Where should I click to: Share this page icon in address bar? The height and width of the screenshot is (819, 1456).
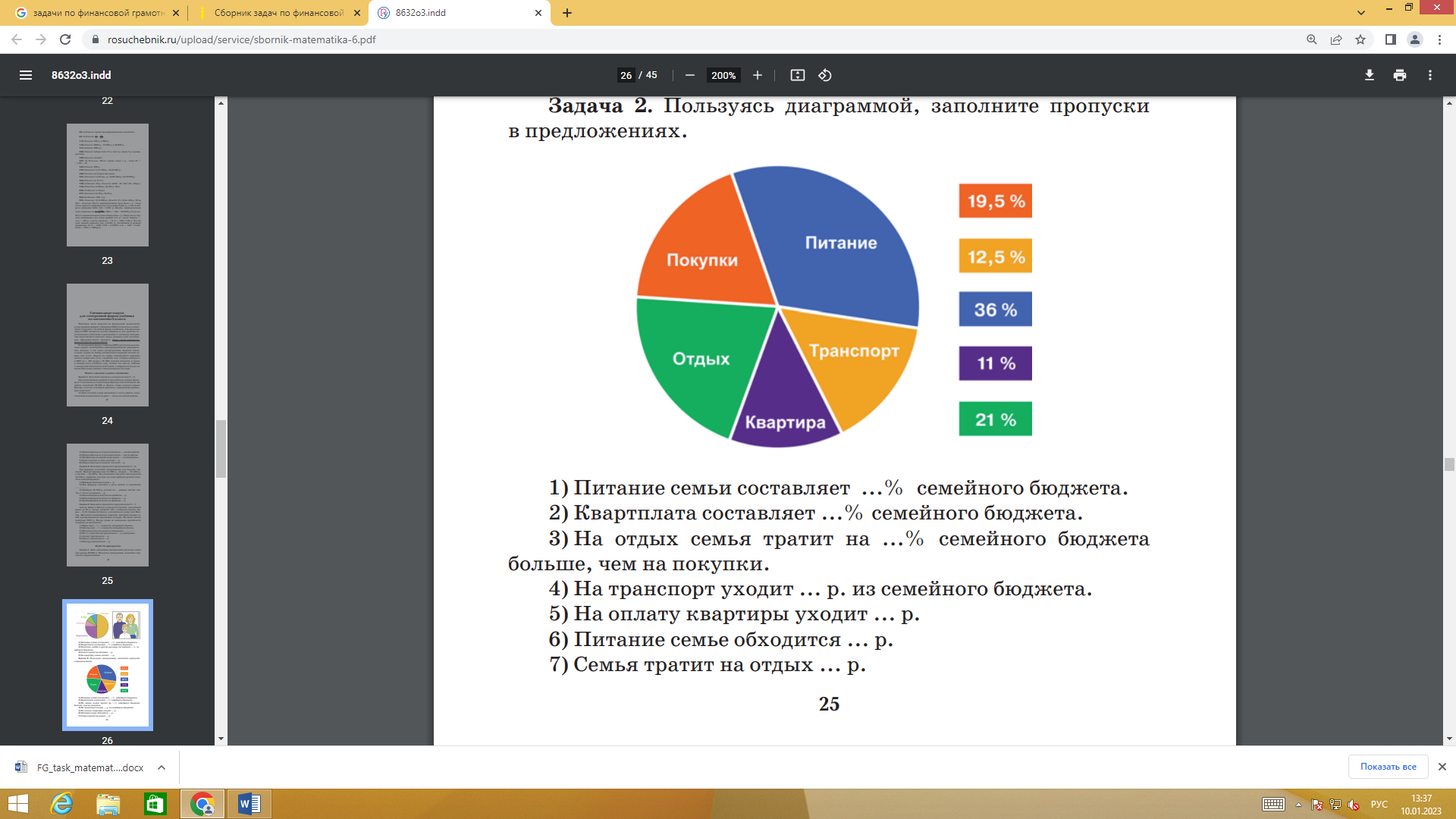click(1336, 39)
